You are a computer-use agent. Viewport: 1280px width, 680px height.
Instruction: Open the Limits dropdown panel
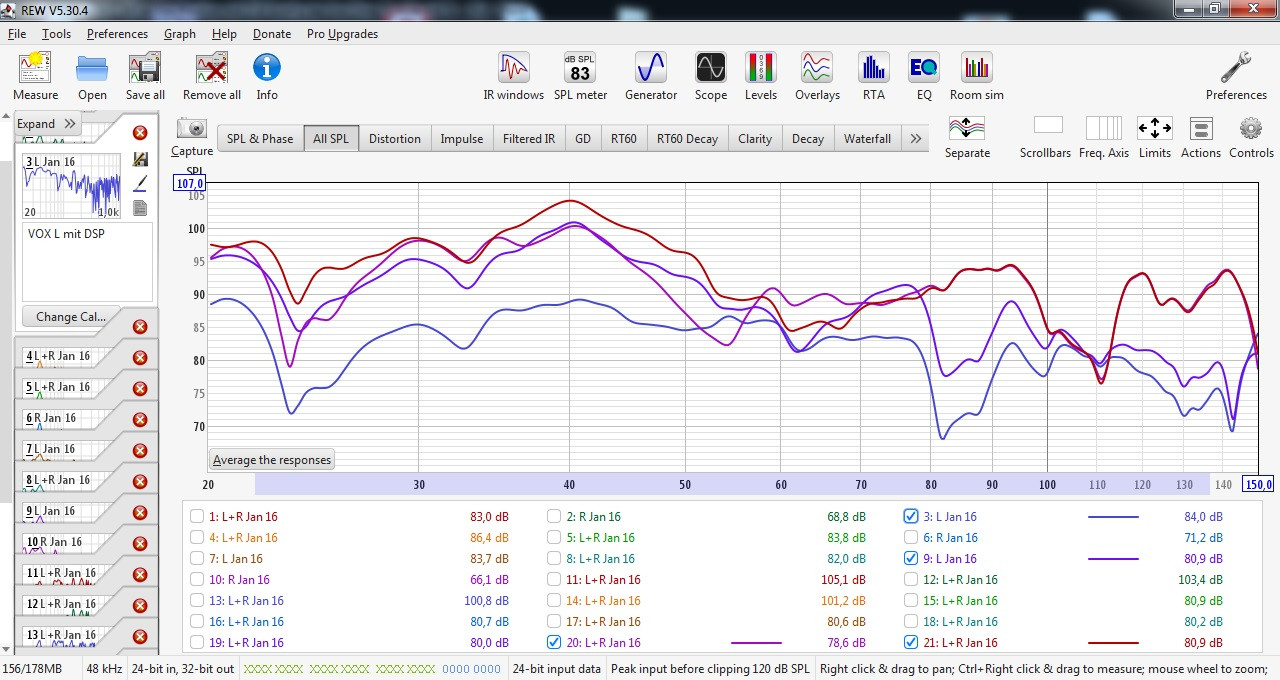click(x=1154, y=137)
